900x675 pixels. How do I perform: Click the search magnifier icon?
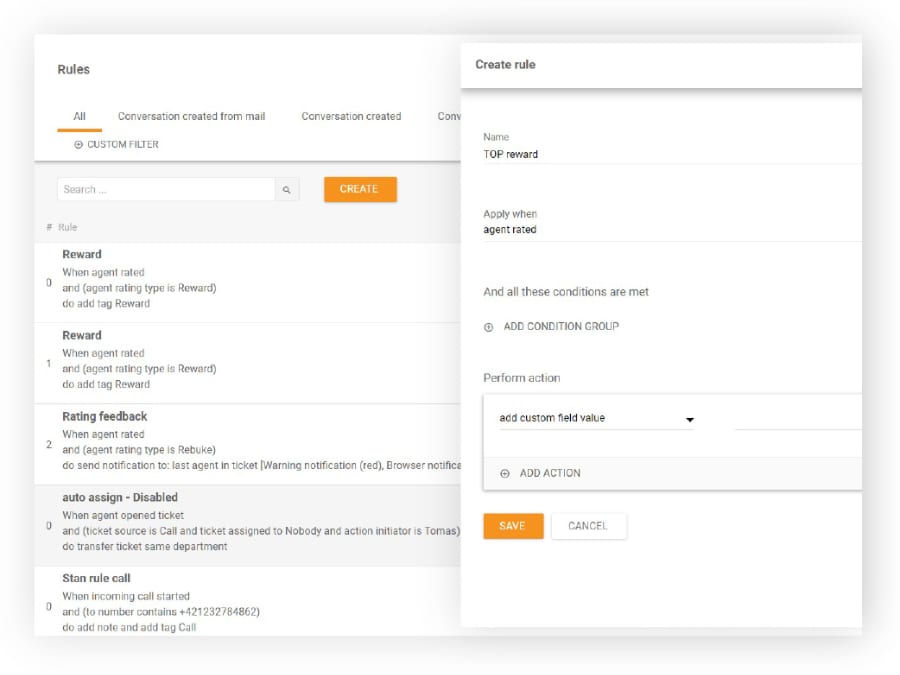286,190
